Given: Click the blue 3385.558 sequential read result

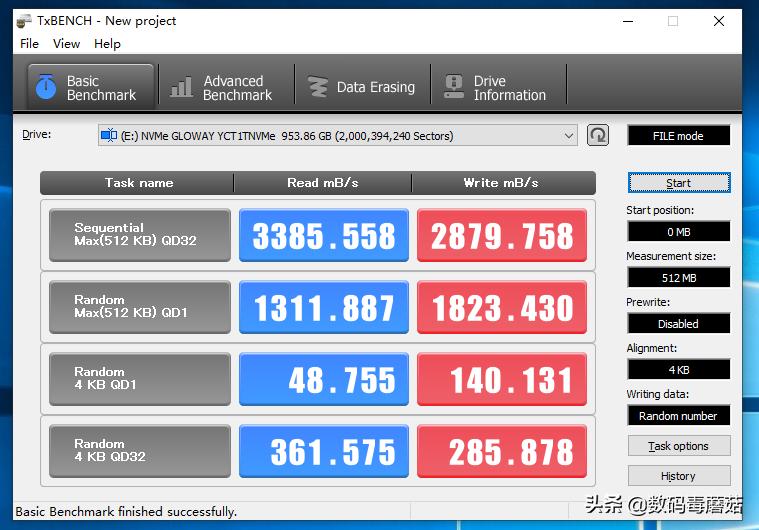Looking at the screenshot, I should click(x=323, y=236).
